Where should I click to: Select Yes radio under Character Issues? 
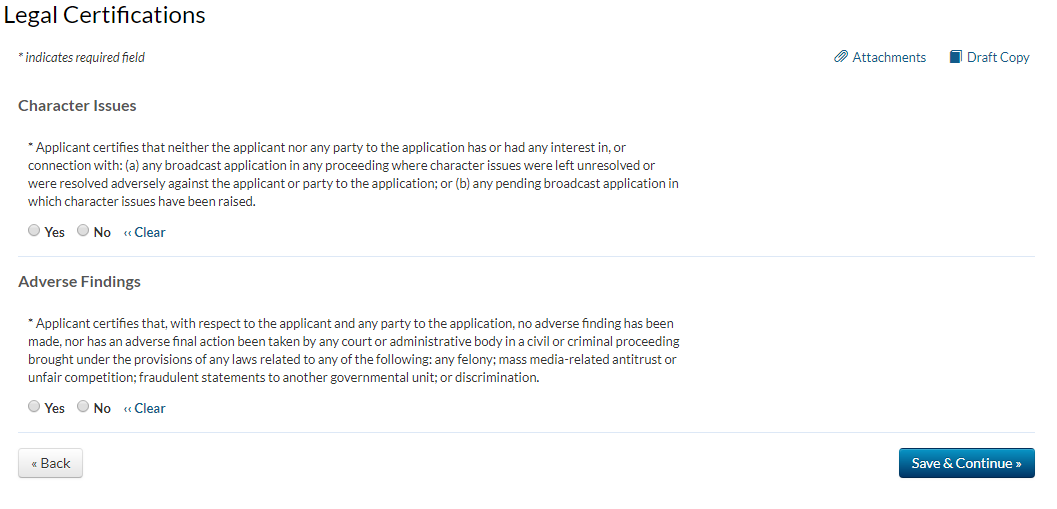[34, 231]
